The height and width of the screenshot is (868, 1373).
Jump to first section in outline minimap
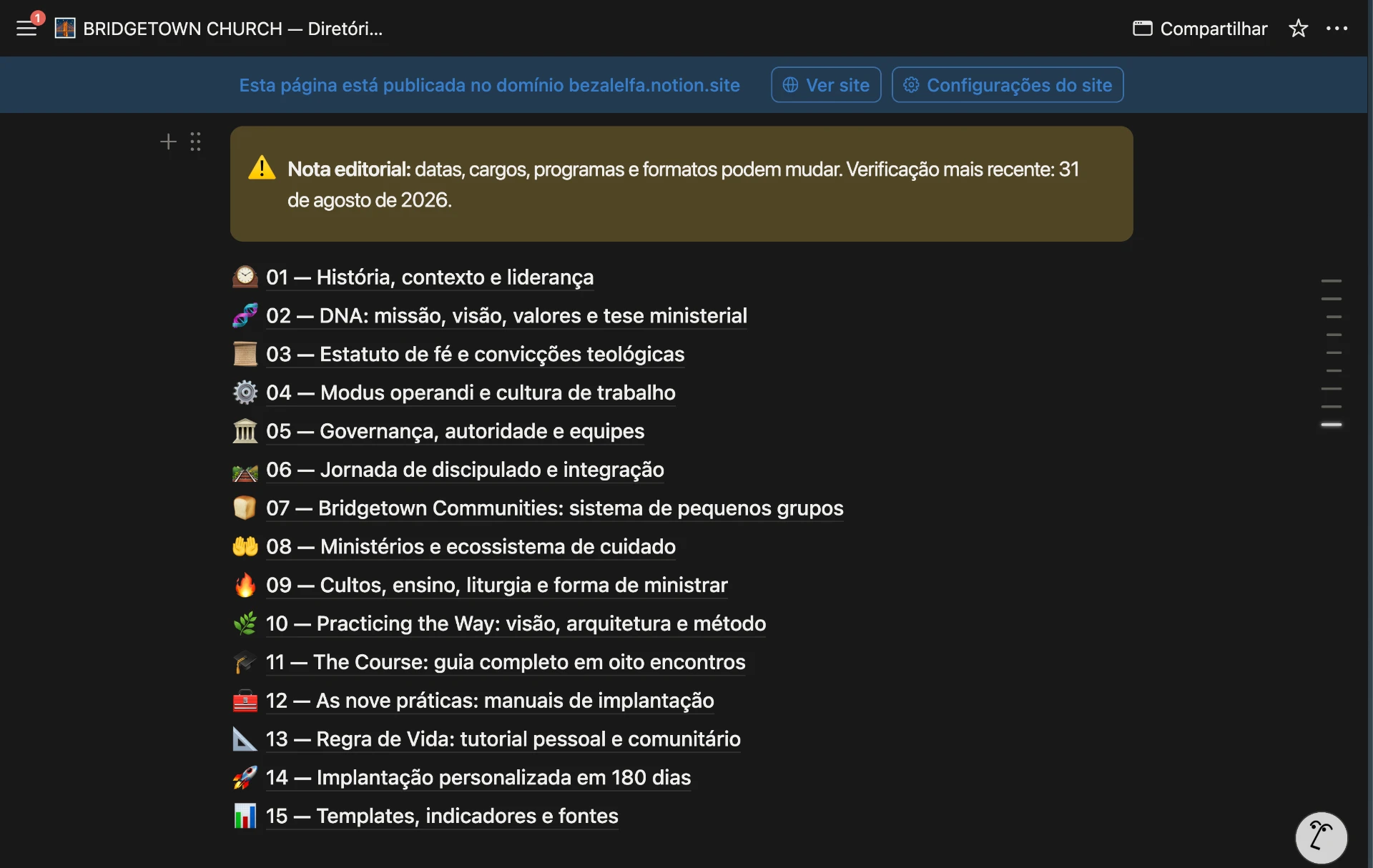click(1331, 280)
